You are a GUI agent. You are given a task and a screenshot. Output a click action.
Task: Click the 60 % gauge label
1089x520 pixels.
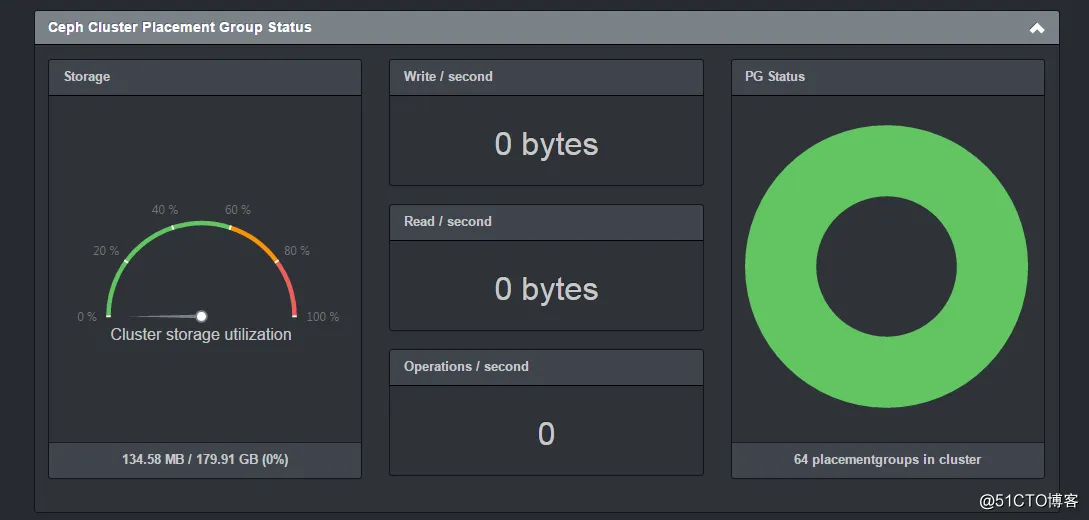[238, 210]
